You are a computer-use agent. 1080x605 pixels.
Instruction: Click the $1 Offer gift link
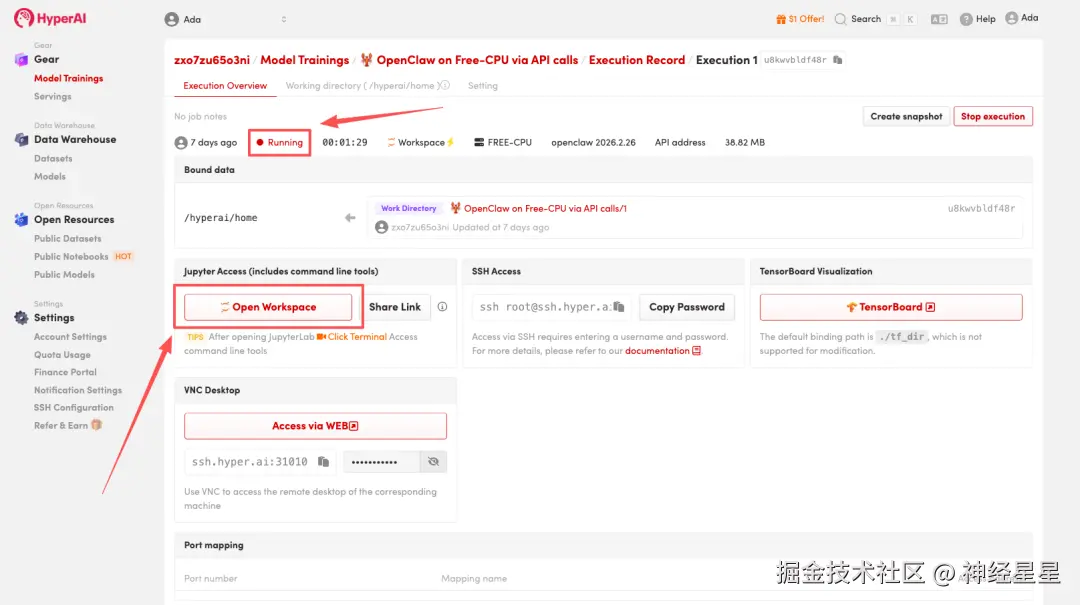(800, 19)
